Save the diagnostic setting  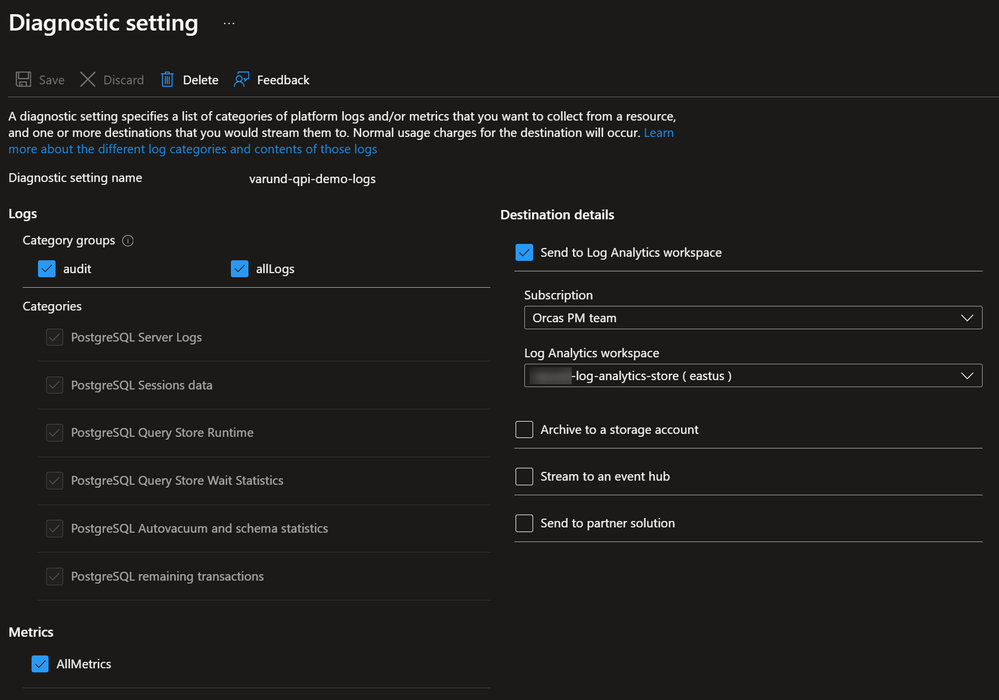coord(39,79)
